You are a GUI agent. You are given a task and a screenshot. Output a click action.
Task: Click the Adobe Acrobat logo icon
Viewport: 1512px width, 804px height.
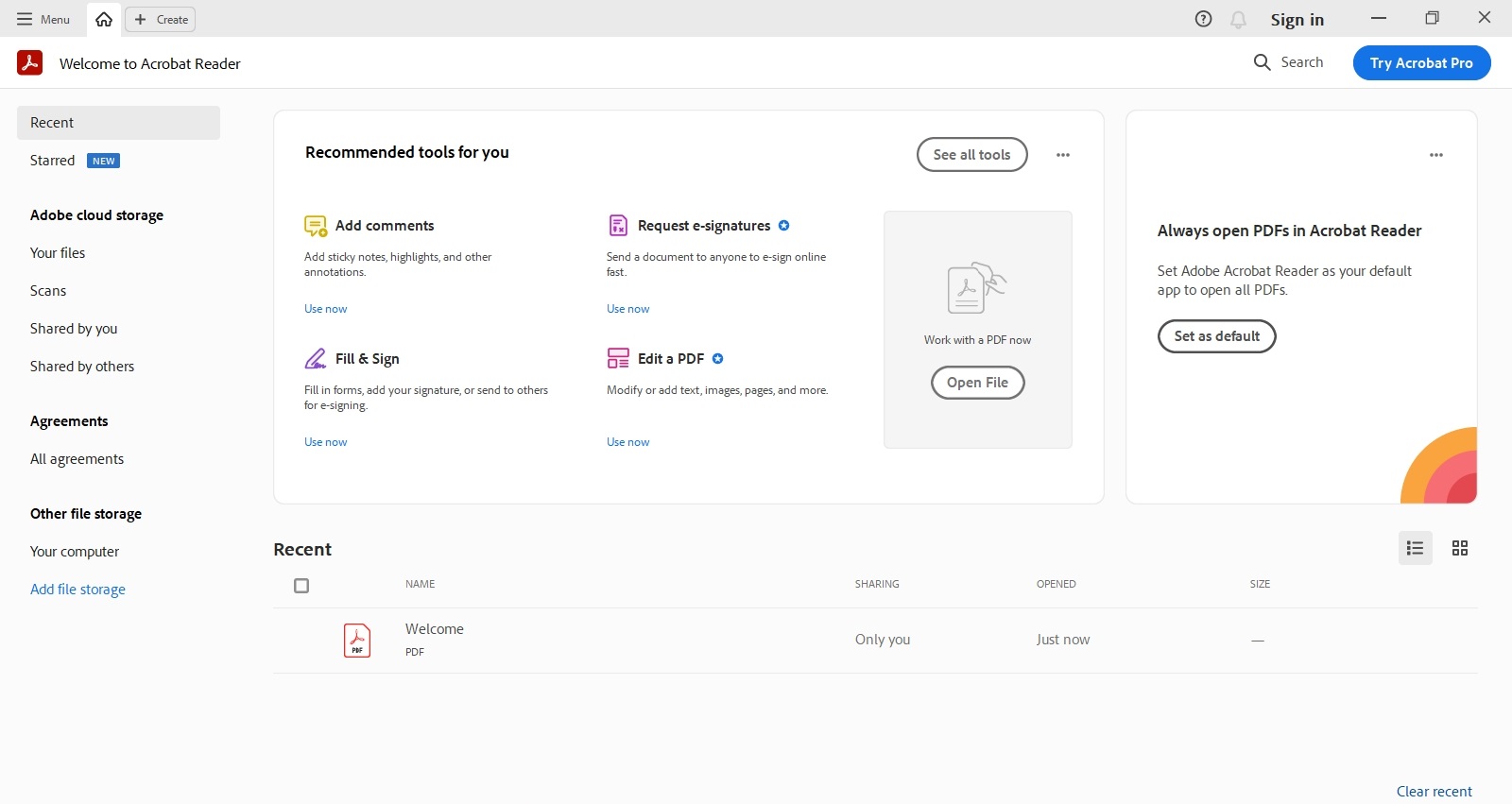click(30, 62)
